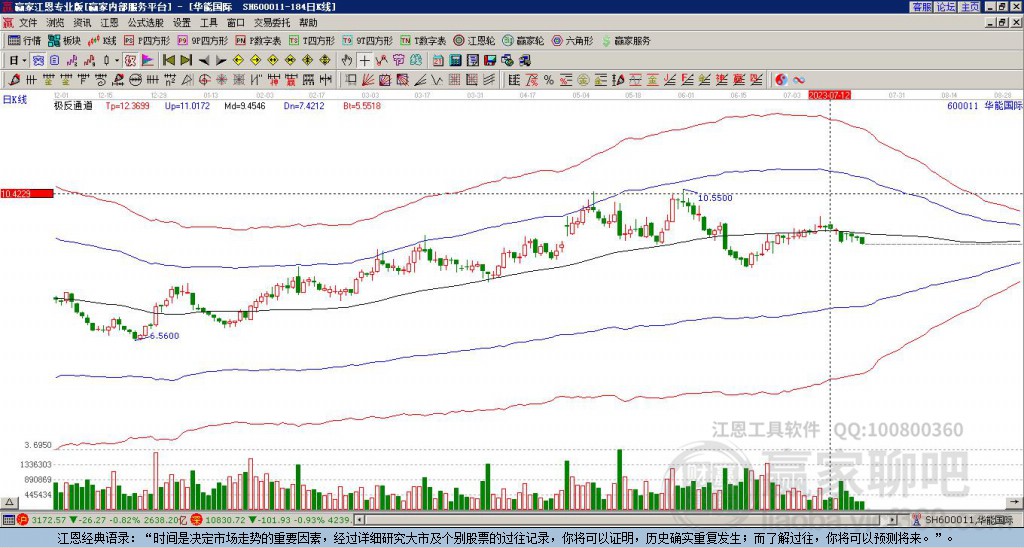Image resolution: width=1024 pixels, height=548 pixels.
Task: Open the P四方形 tool
Action: [x=147, y=40]
